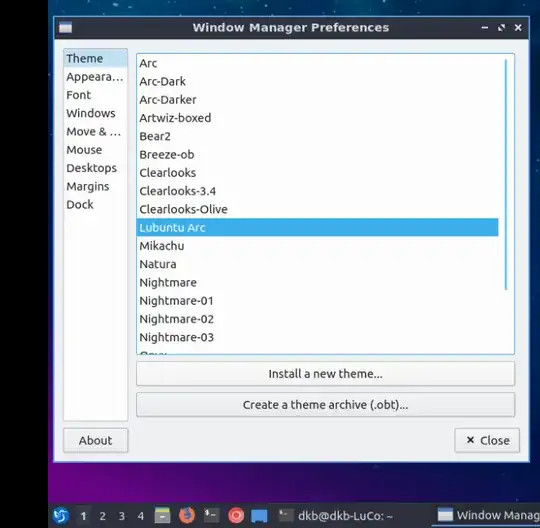Select the Arc theme
The image size is (540, 528).
pyautogui.click(x=317, y=63)
